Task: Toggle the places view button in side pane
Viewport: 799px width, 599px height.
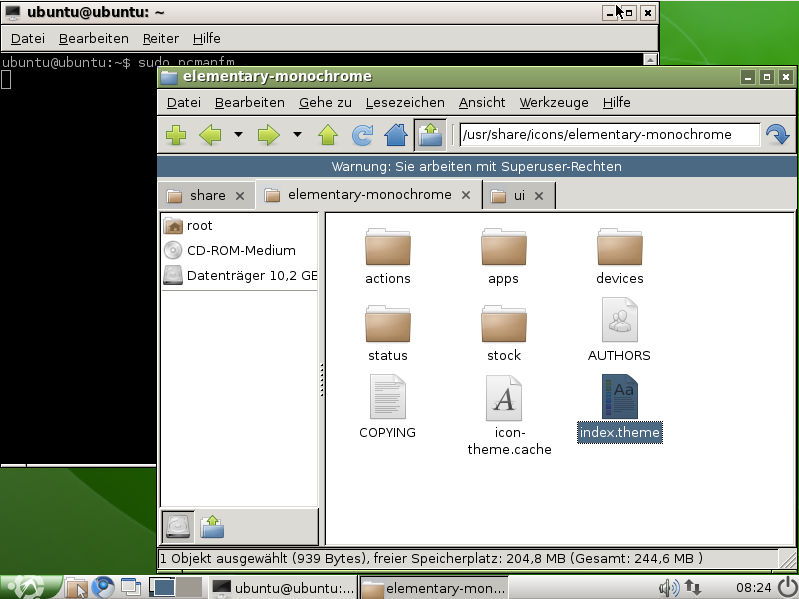Action: [x=177, y=526]
